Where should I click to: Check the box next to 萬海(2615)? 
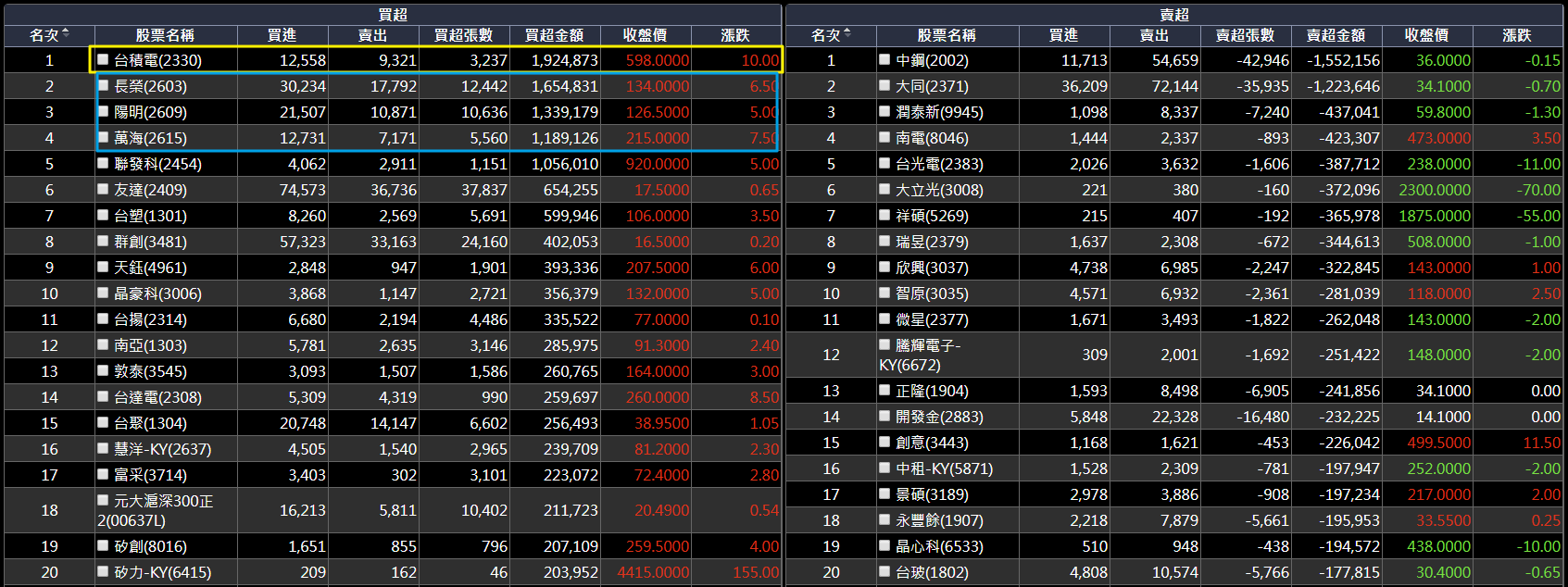pos(104,137)
